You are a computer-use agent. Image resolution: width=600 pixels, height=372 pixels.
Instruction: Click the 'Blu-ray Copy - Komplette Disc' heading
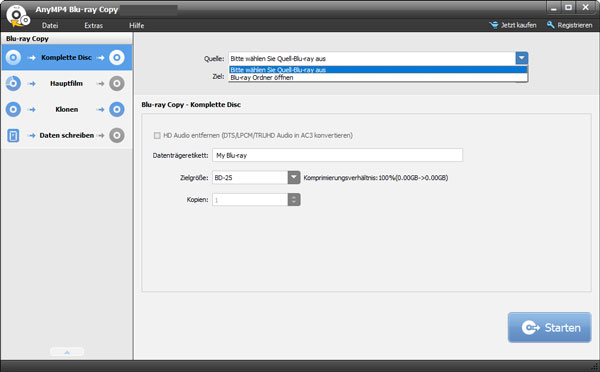[191, 104]
